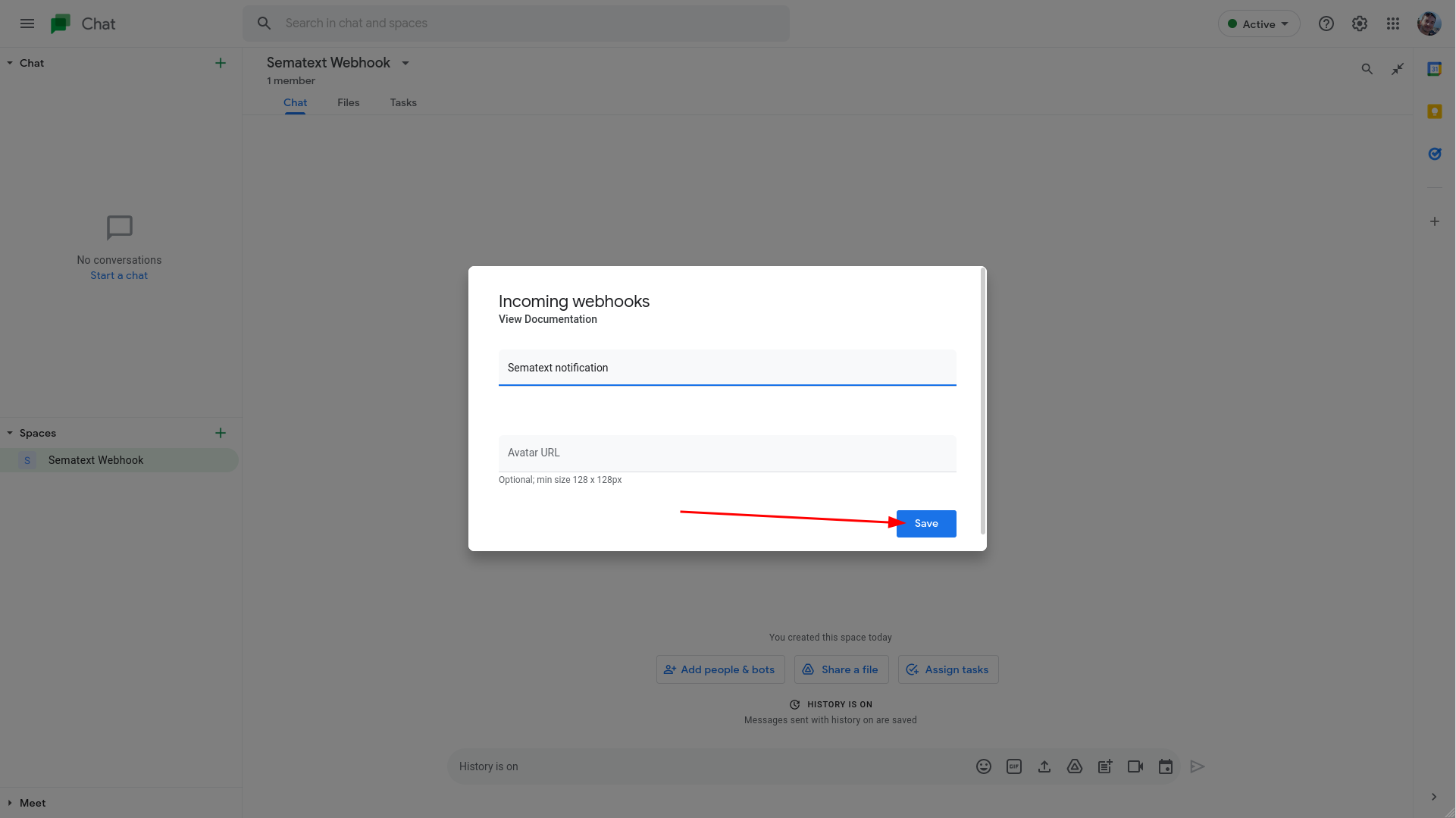Click the search magnifier icon in search bar
Image resolution: width=1456 pixels, height=818 pixels.
[264, 24]
